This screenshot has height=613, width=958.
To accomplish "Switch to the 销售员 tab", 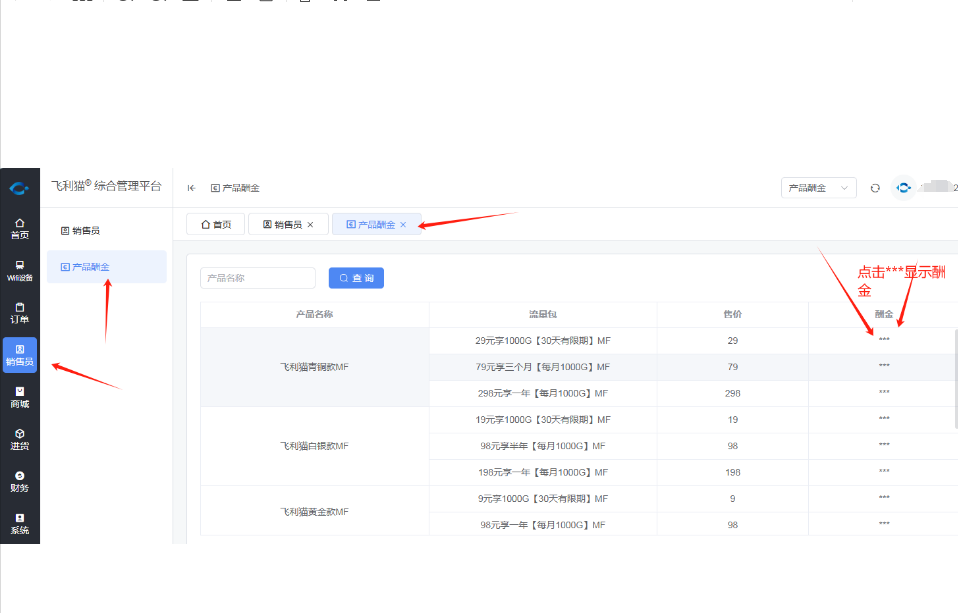I will pos(282,225).
